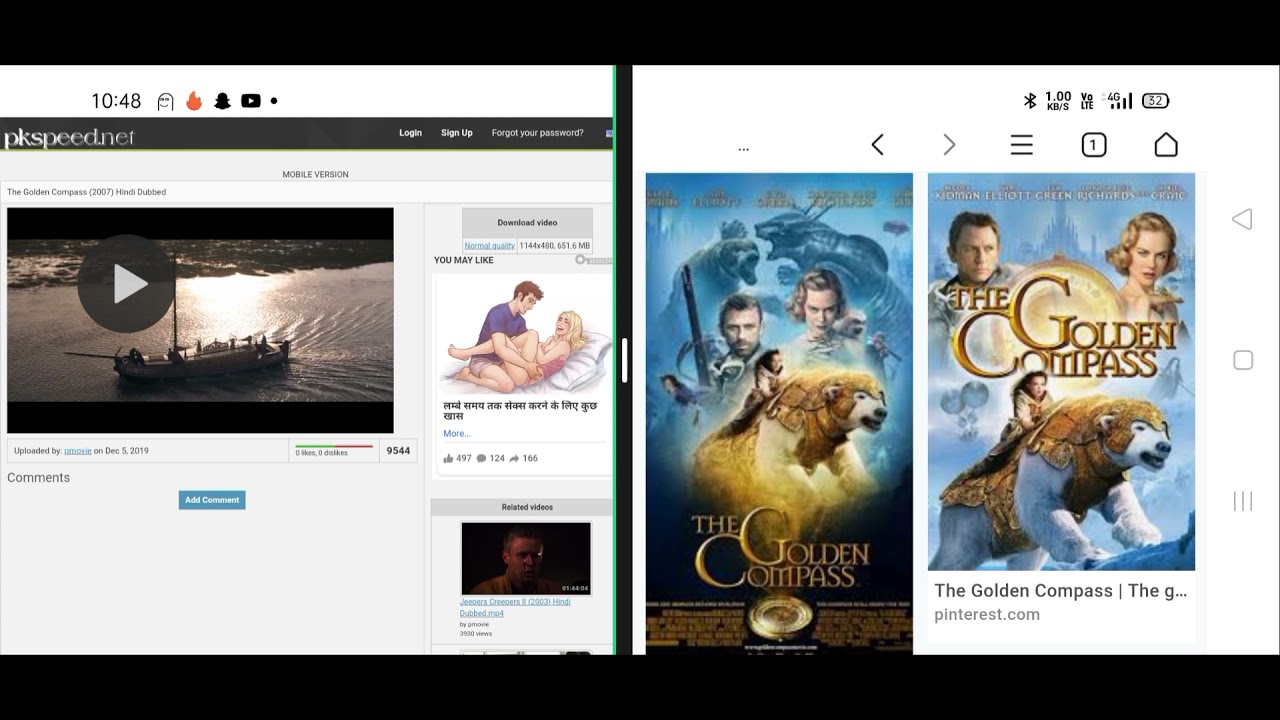The height and width of the screenshot is (720, 1280).
Task: Open the tab switcher showing 1
Action: tap(1093, 144)
